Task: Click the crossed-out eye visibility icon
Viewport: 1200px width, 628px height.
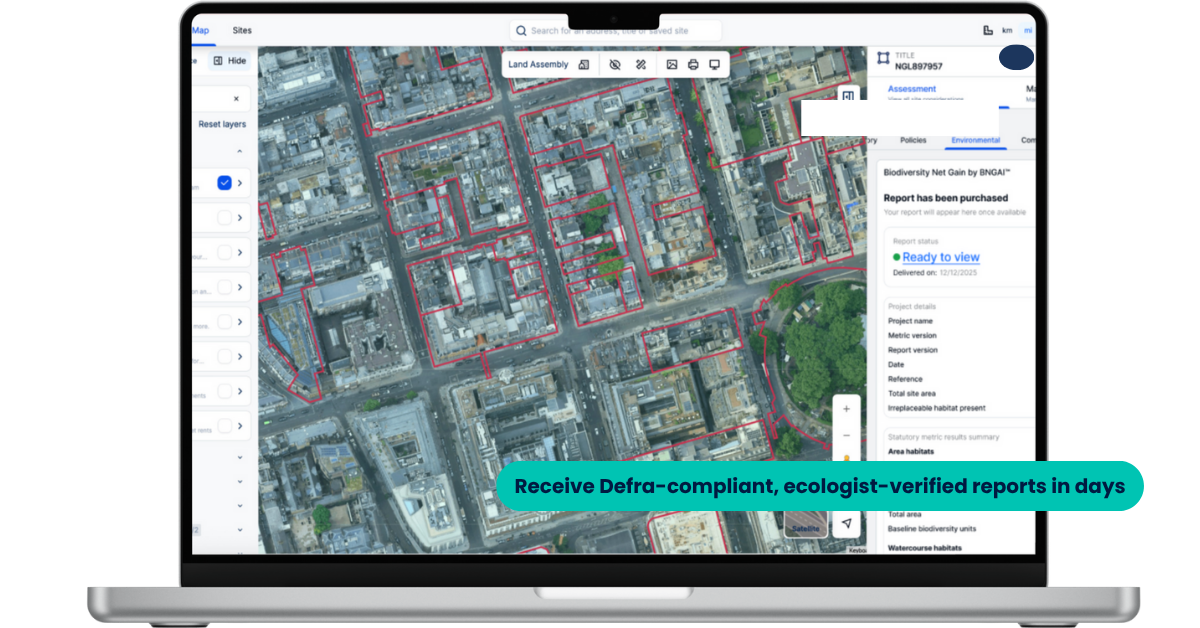Action: pos(615,65)
